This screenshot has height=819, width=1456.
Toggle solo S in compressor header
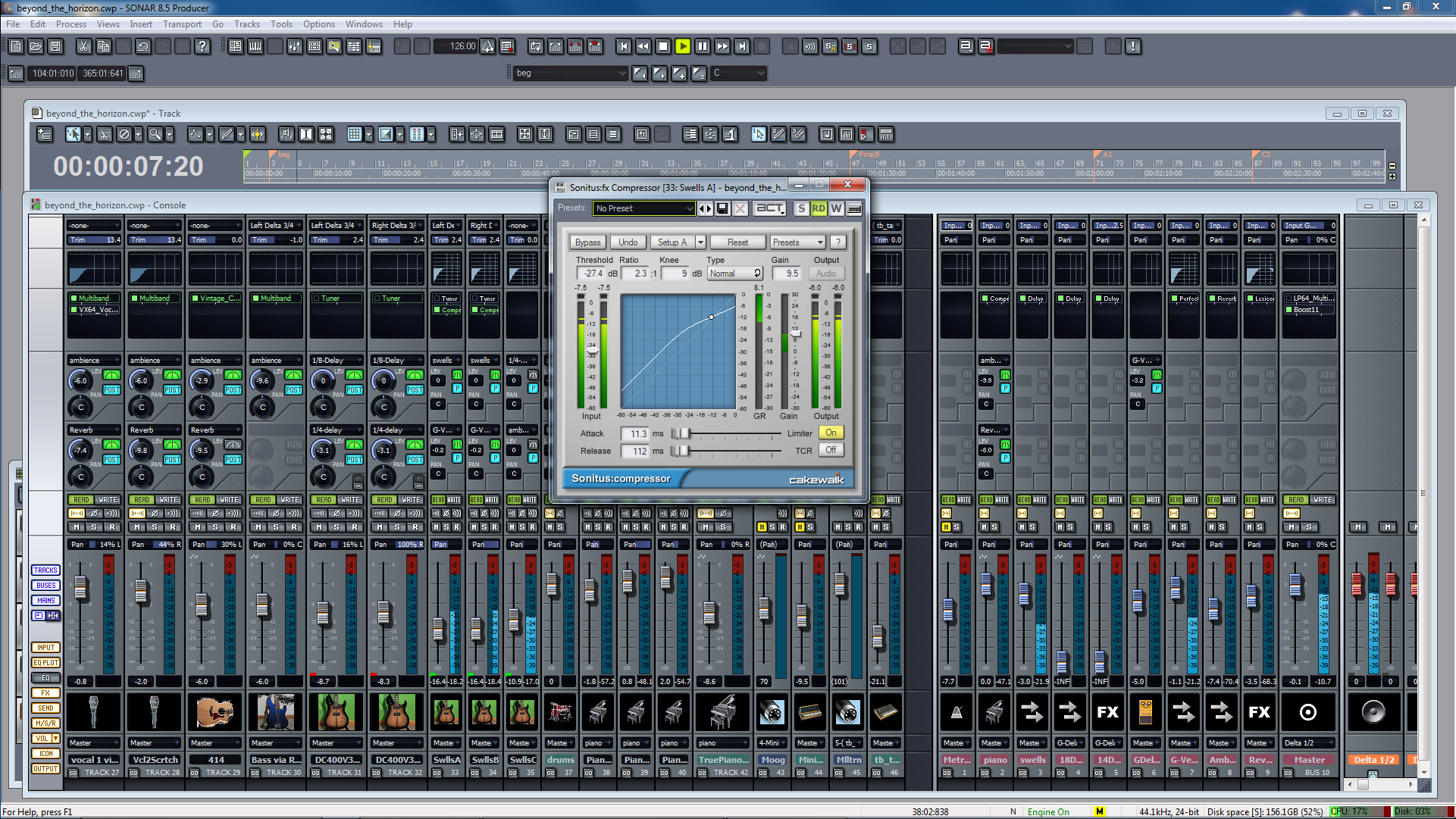801,208
